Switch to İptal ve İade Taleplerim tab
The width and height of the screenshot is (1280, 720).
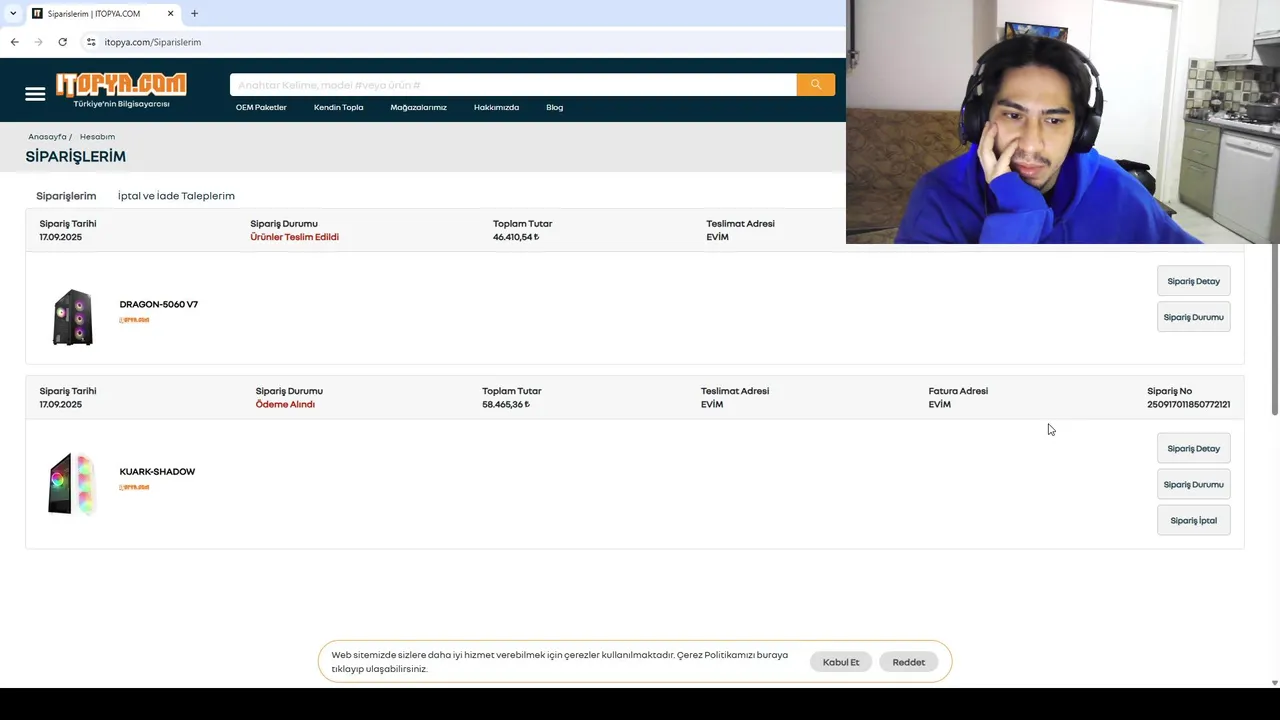(176, 196)
